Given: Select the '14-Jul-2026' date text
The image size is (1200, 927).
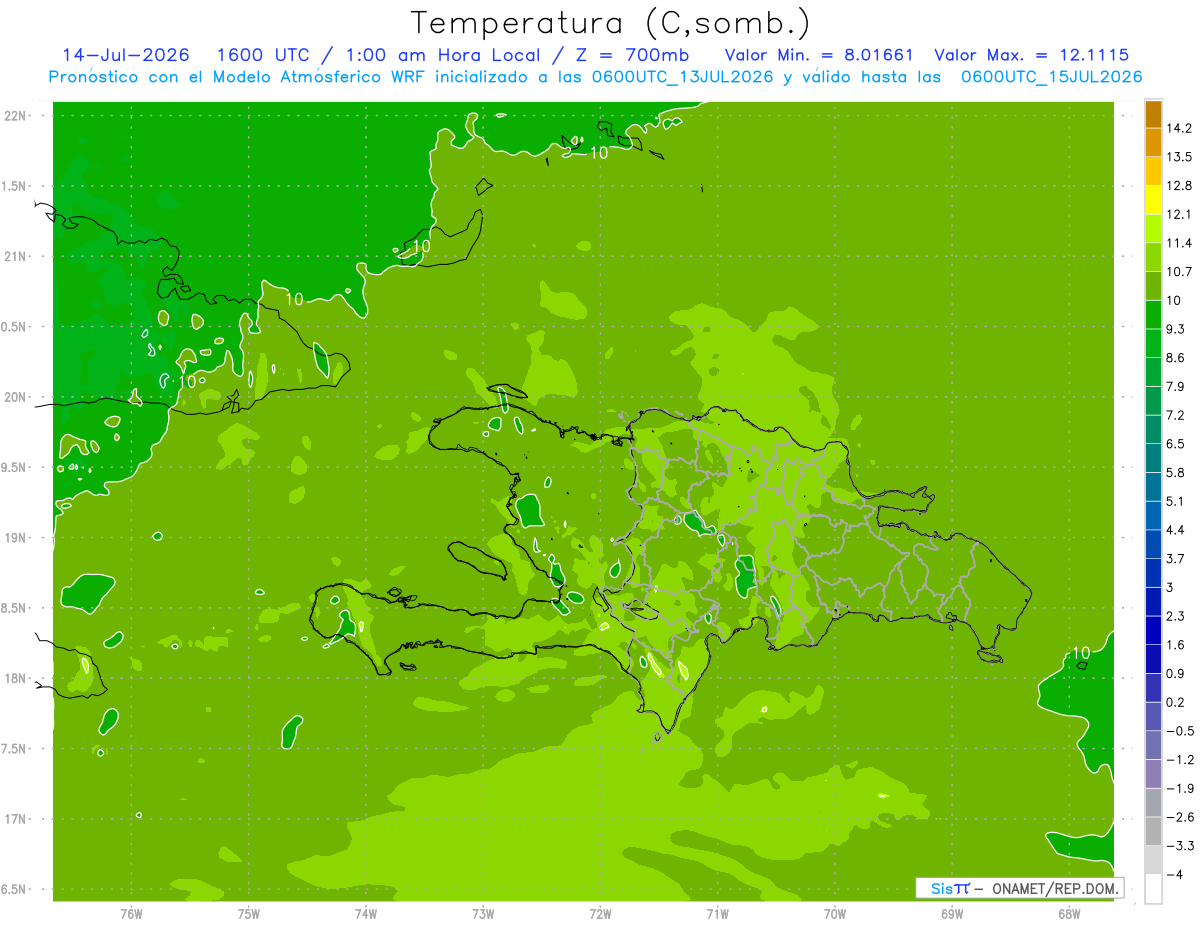Looking at the screenshot, I should click(x=126, y=55).
